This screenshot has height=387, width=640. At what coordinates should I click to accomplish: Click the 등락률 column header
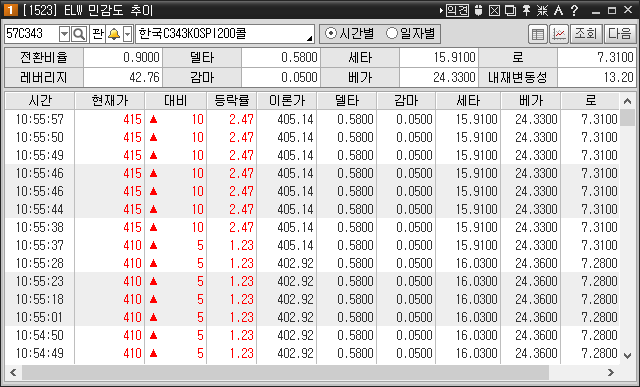(x=231, y=101)
